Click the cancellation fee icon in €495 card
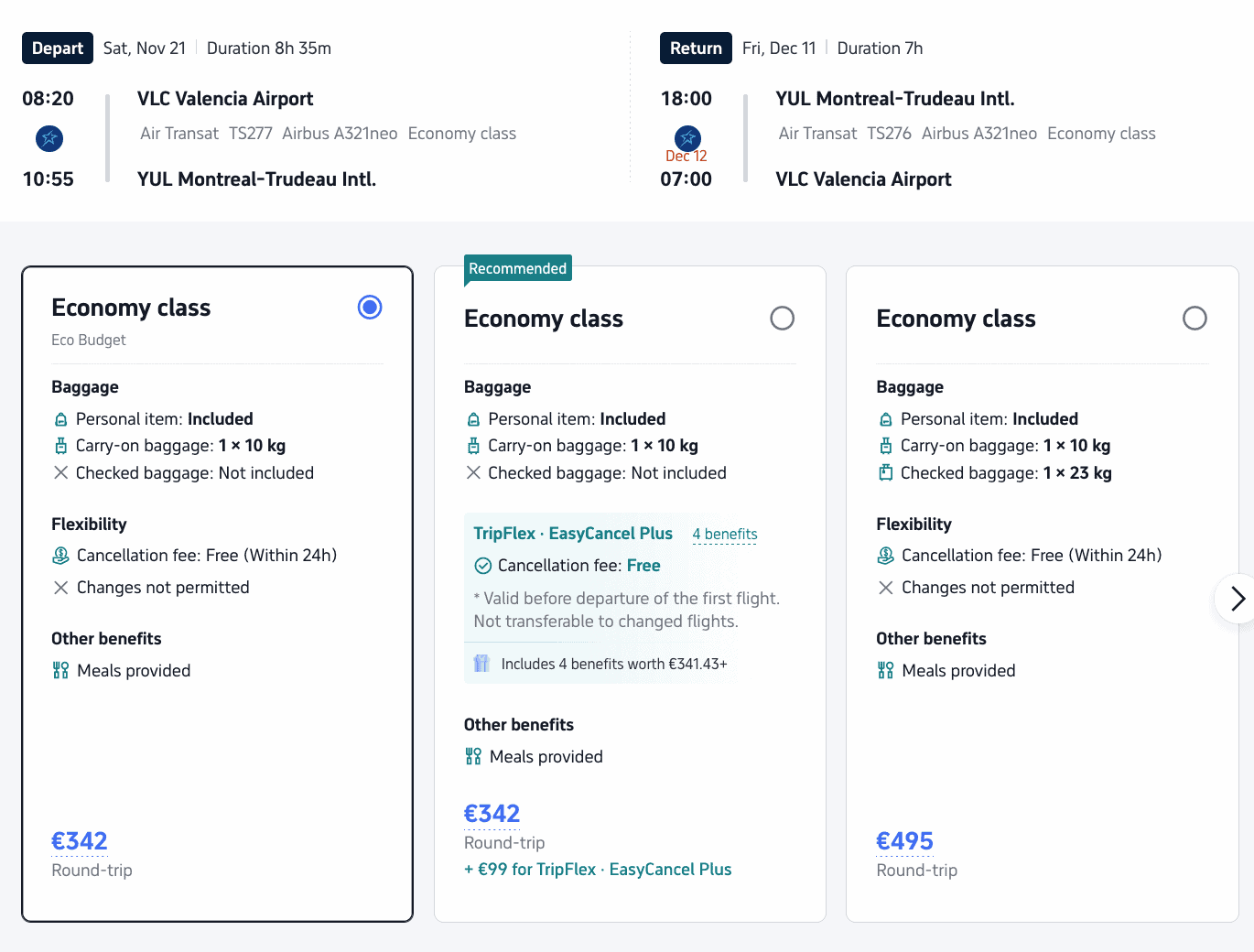The width and height of the screenshot is (1254, 952). tap(885, 555)
